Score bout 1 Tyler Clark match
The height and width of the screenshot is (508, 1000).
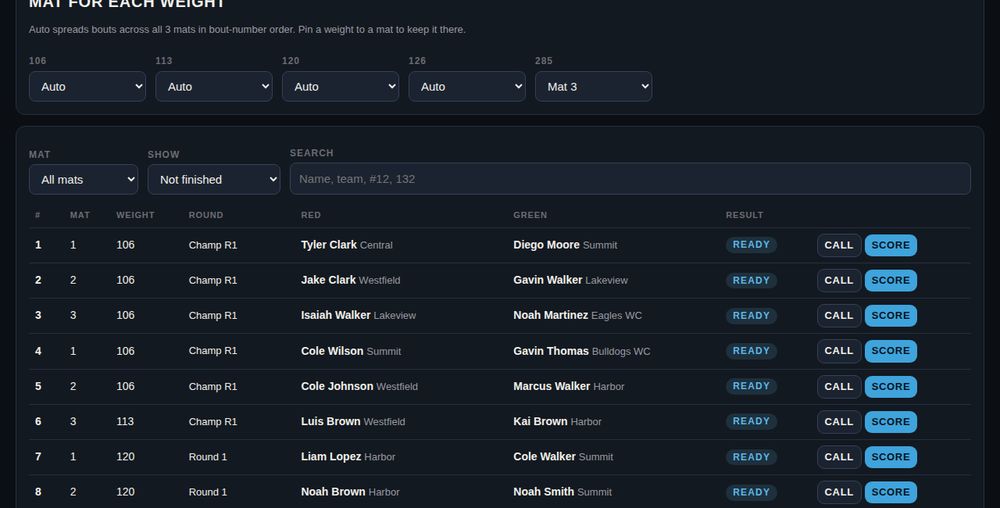(x=890, y=245)
